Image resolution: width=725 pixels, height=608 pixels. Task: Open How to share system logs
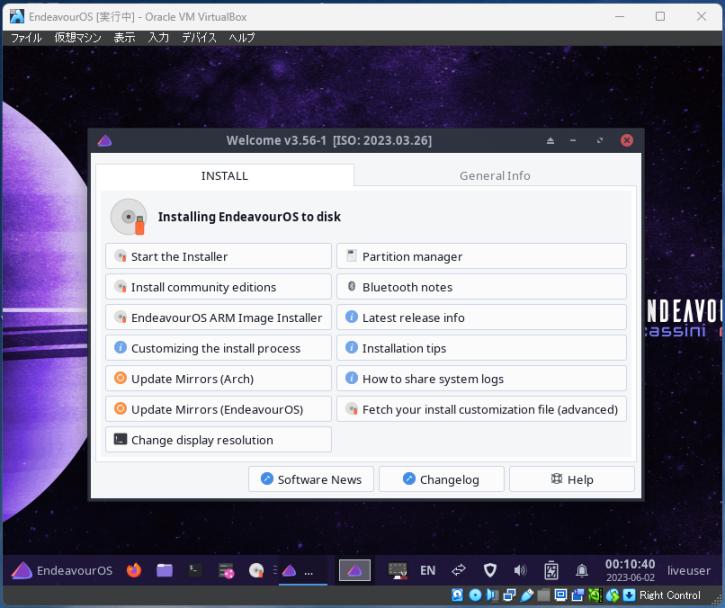tap(481, 378)
